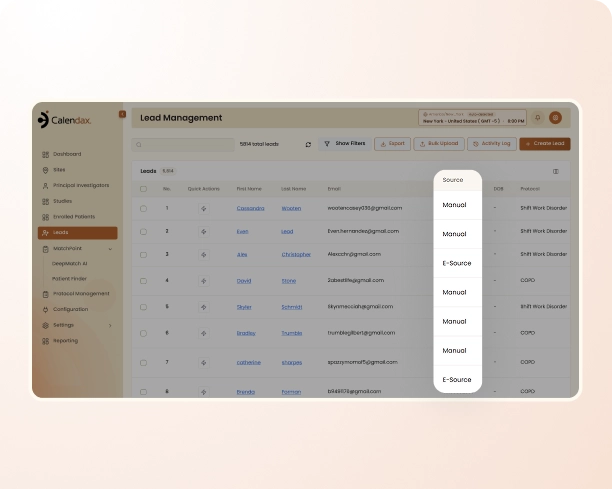Click the Calendax logo
This screenshot has width=612, height=489.
64,119
